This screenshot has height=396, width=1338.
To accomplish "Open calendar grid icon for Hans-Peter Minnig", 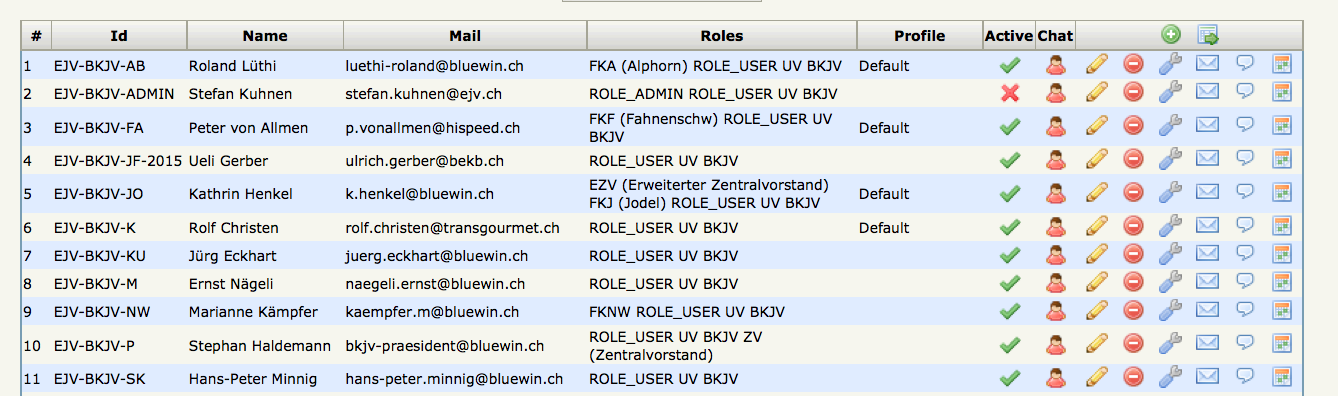I will click(x=1282, y=378).
